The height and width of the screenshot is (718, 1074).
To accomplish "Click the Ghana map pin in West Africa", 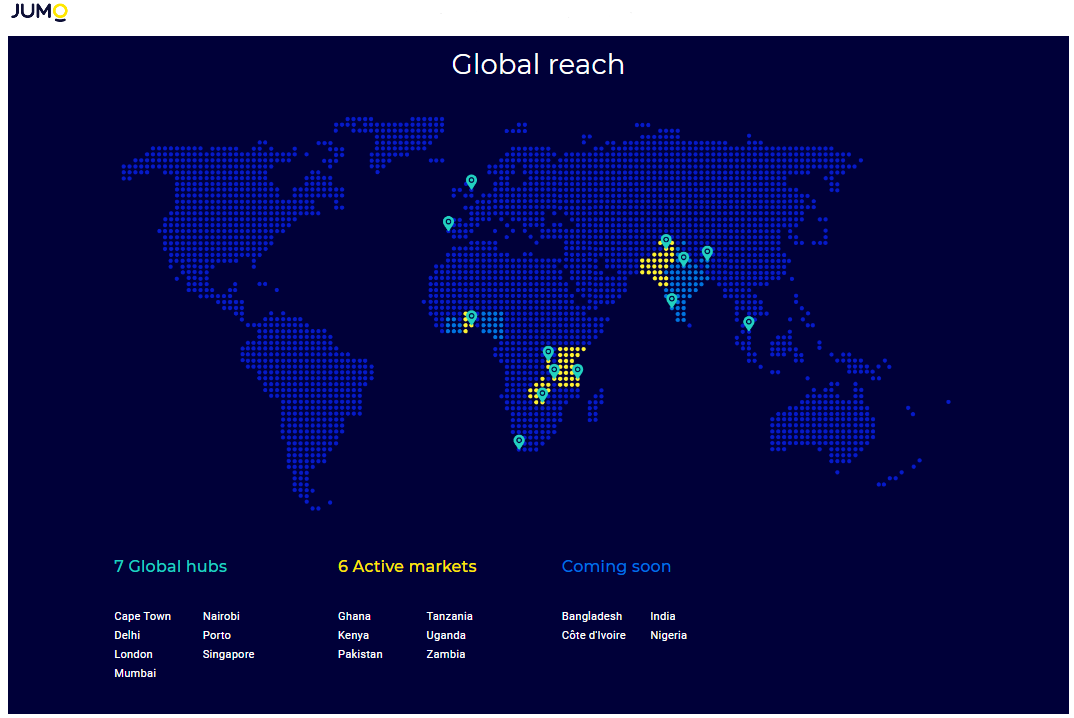I will coord(471,317).
